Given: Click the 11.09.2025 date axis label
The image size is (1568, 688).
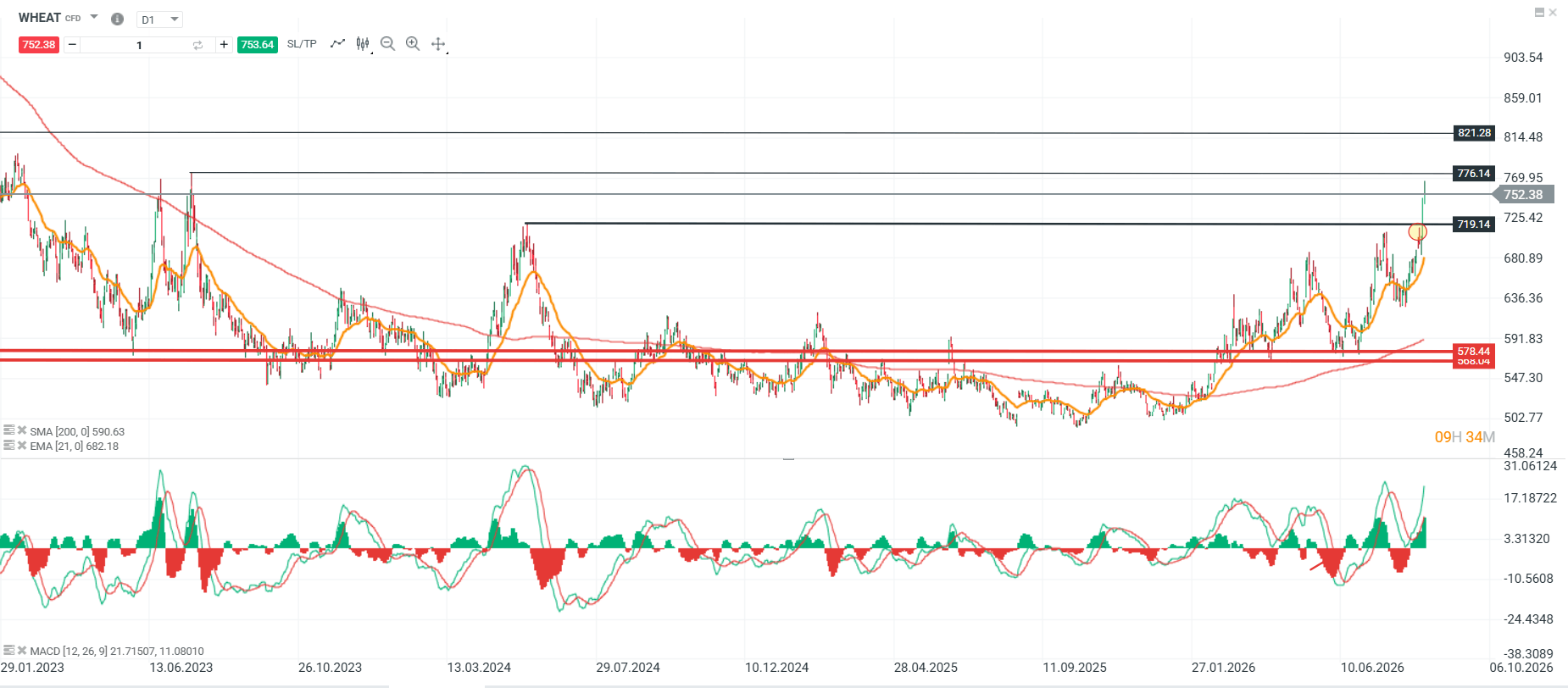Looking at the screenshot, I should pyautogui.click(x=1075, y=668).
